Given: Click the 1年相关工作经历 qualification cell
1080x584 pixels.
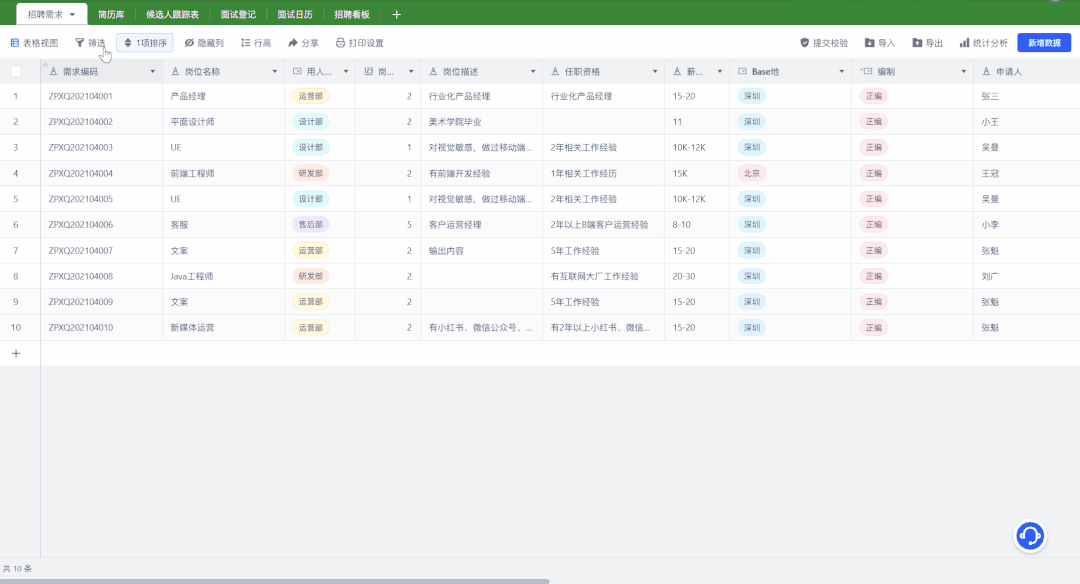Looking at the screenshot, I should [x=603, y=174].
